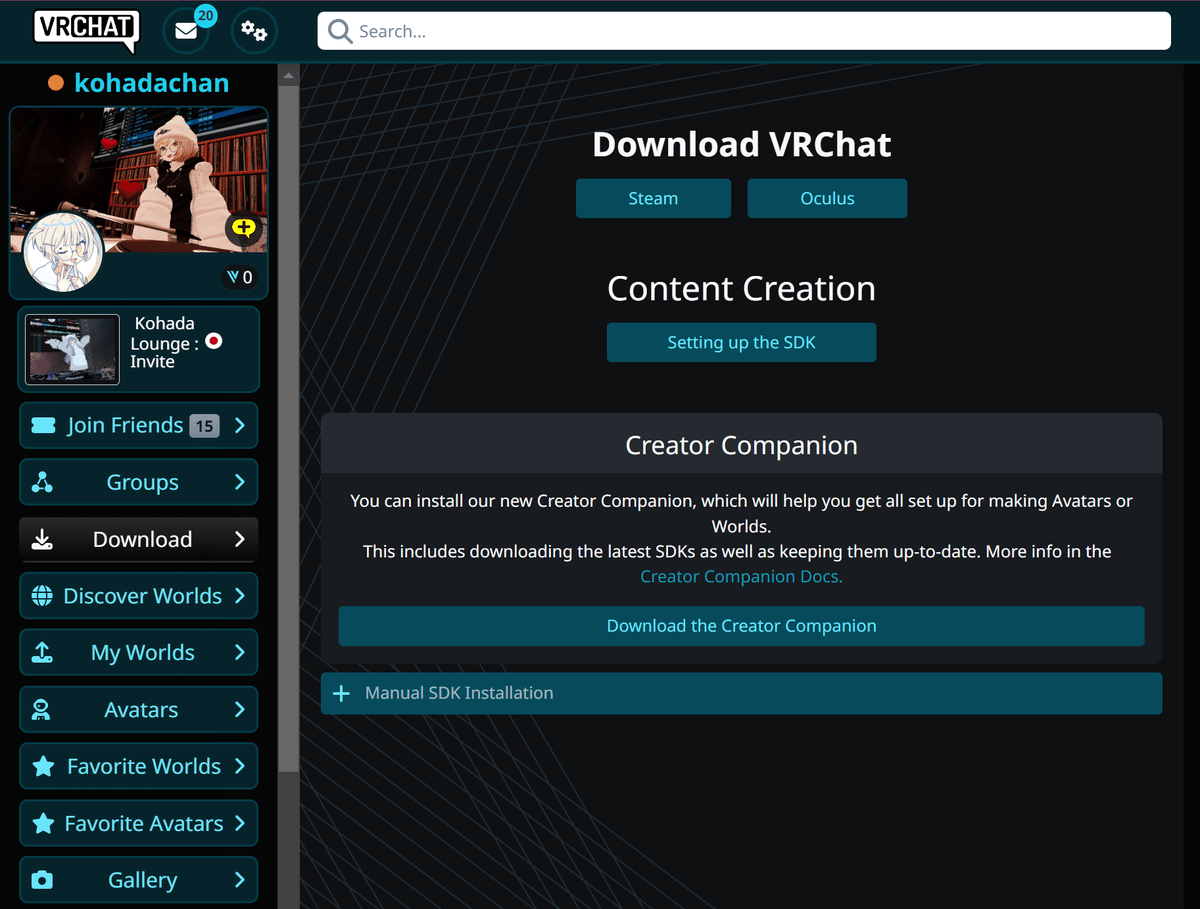This screenshot has height=909, width=1200.
Task: Click the chevron on the Gallery item
Action: point(239,880)
